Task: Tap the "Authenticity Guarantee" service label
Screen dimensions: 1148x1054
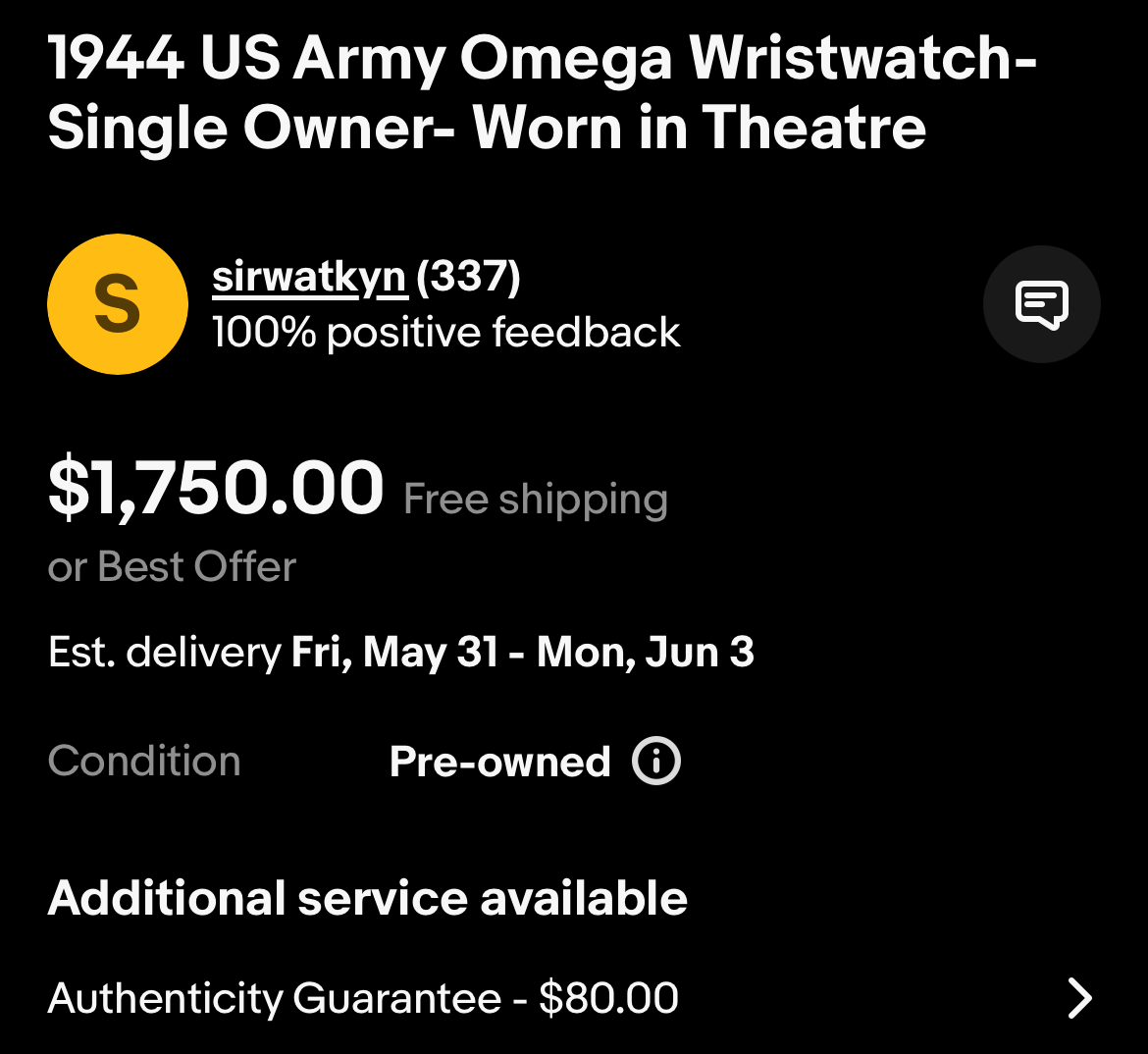Action: click(275, 999)
